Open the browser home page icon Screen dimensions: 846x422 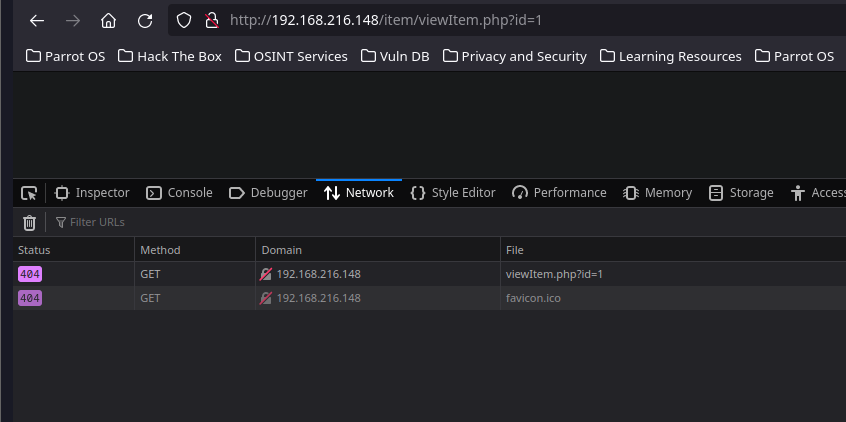108,21
